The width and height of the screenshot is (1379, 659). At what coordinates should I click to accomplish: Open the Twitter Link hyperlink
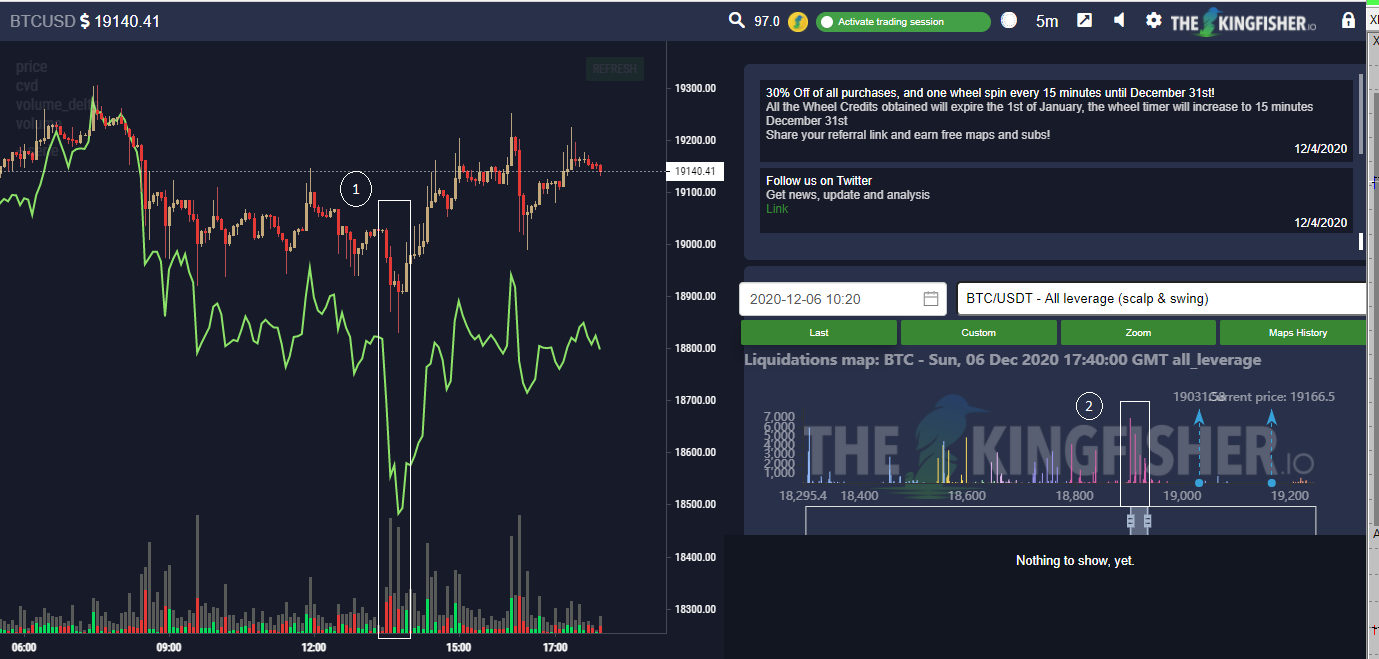pyautogui.click(x=777, y=209)
